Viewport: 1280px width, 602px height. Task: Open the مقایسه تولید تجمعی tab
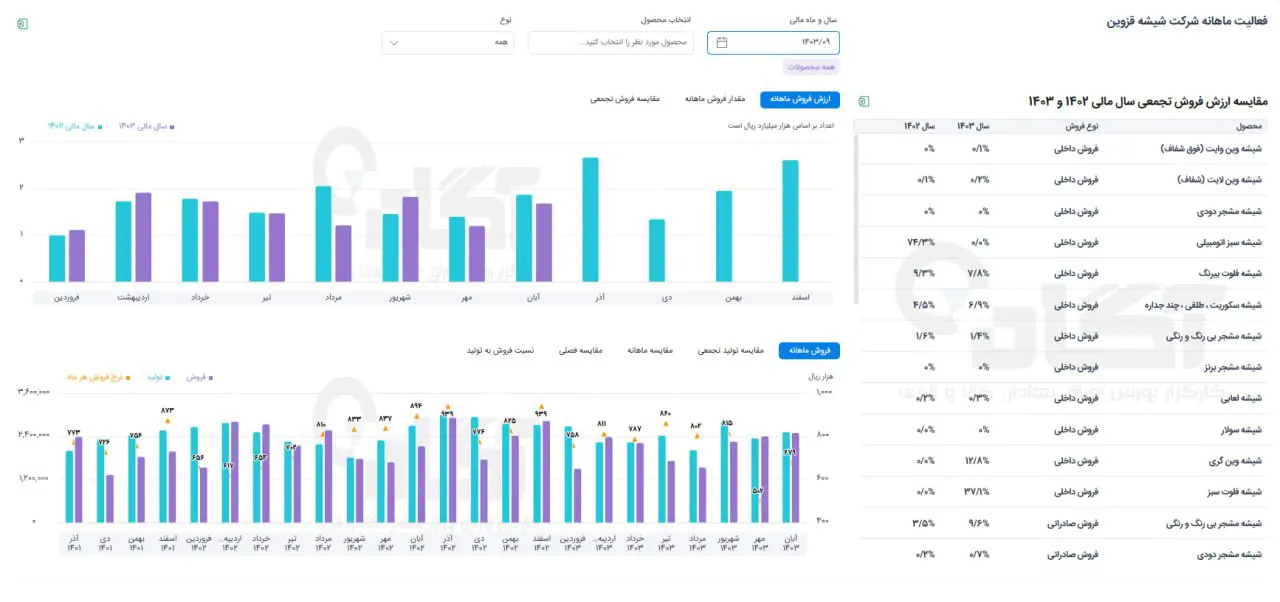click(729, 350)
